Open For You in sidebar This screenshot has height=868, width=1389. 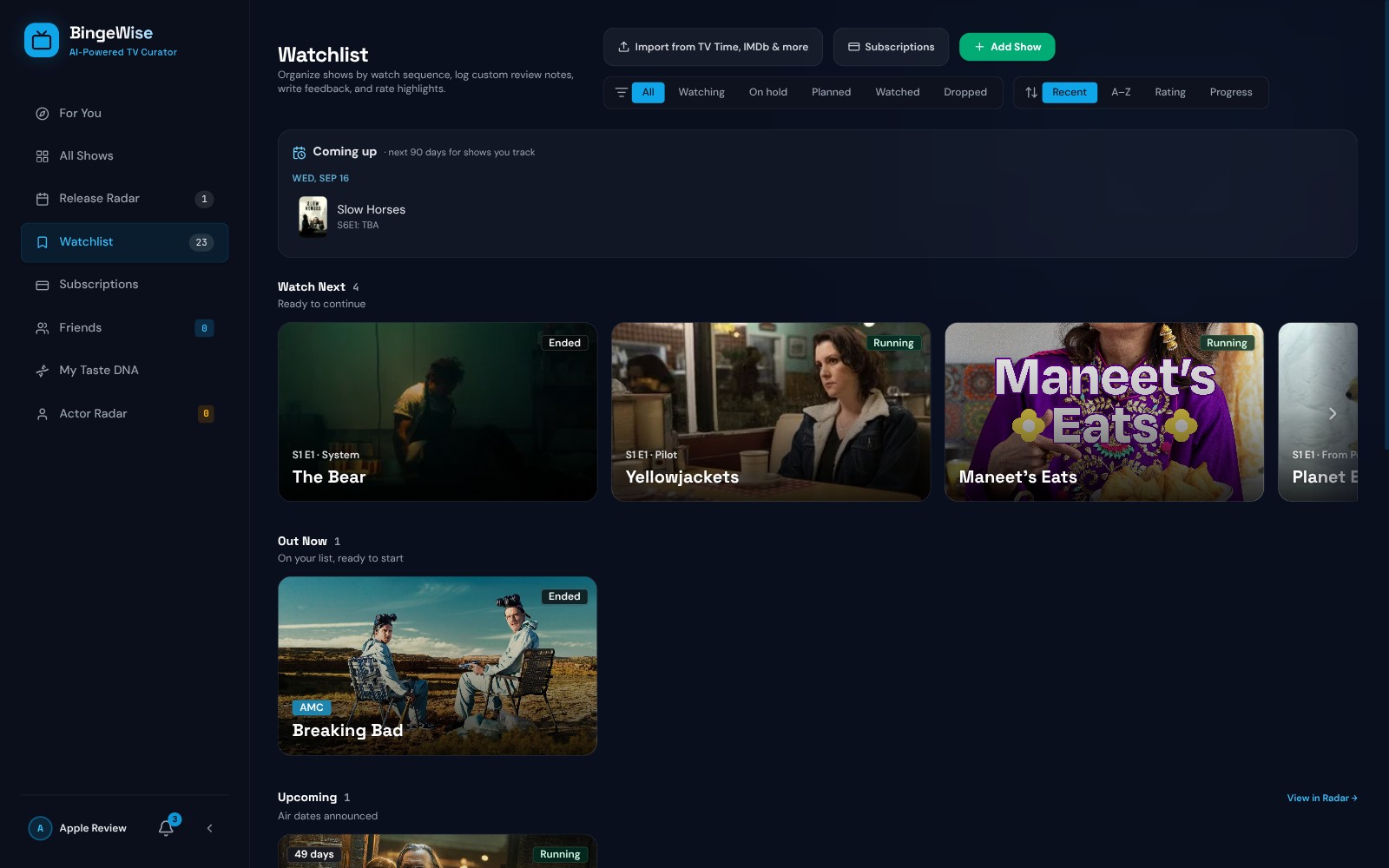point(125,114)
